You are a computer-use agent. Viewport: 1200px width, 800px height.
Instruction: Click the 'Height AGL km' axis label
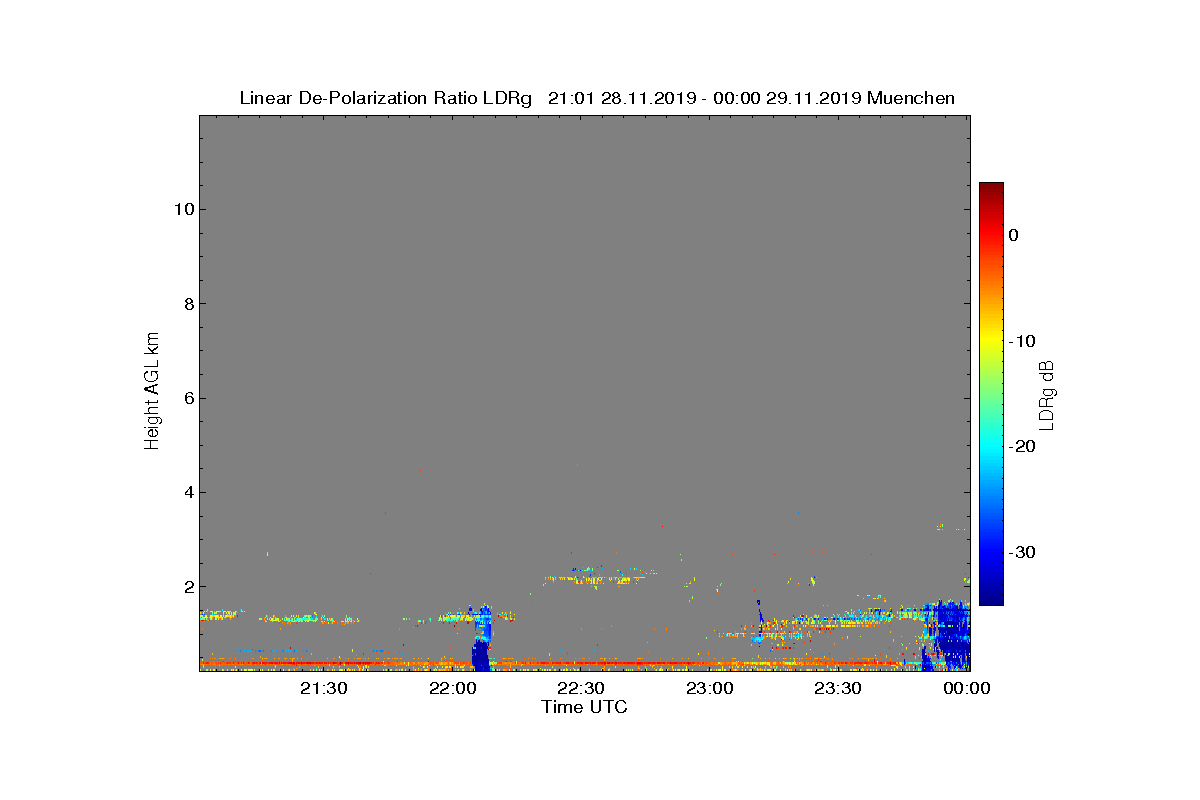[x=152, y=392]
